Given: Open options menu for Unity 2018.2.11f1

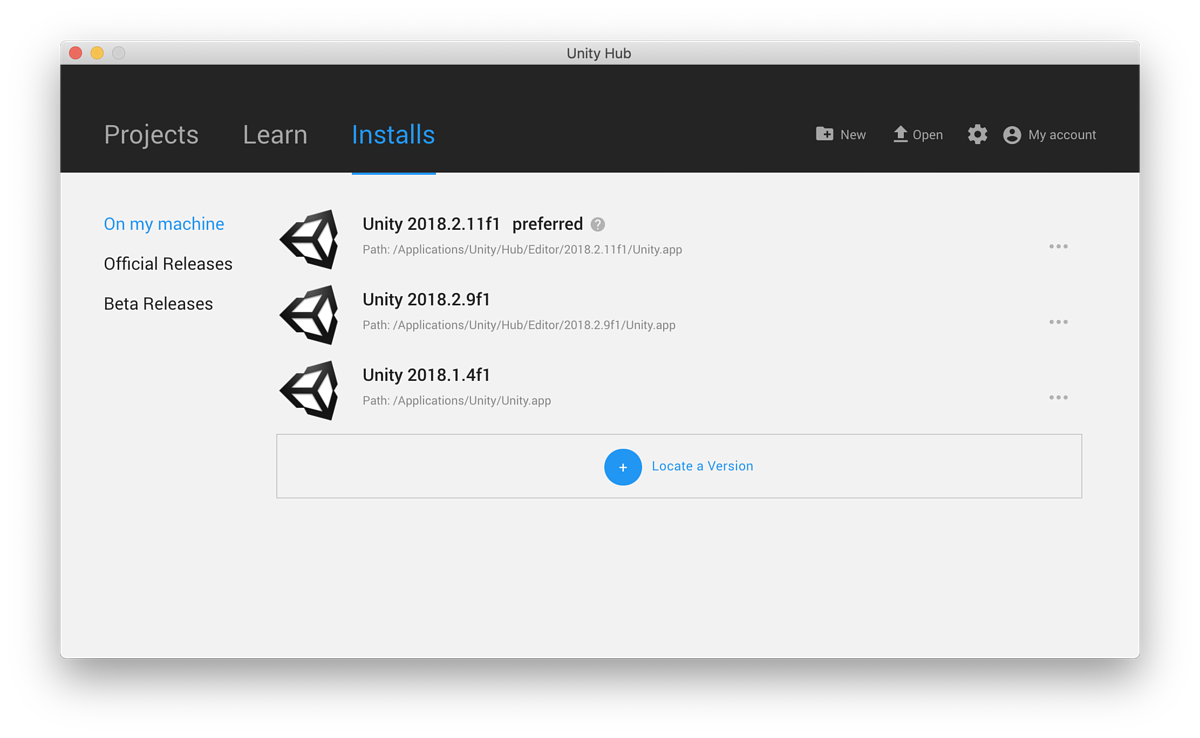Looking at the screenshot, I should pyautogui.click(x=1058, y=246).
